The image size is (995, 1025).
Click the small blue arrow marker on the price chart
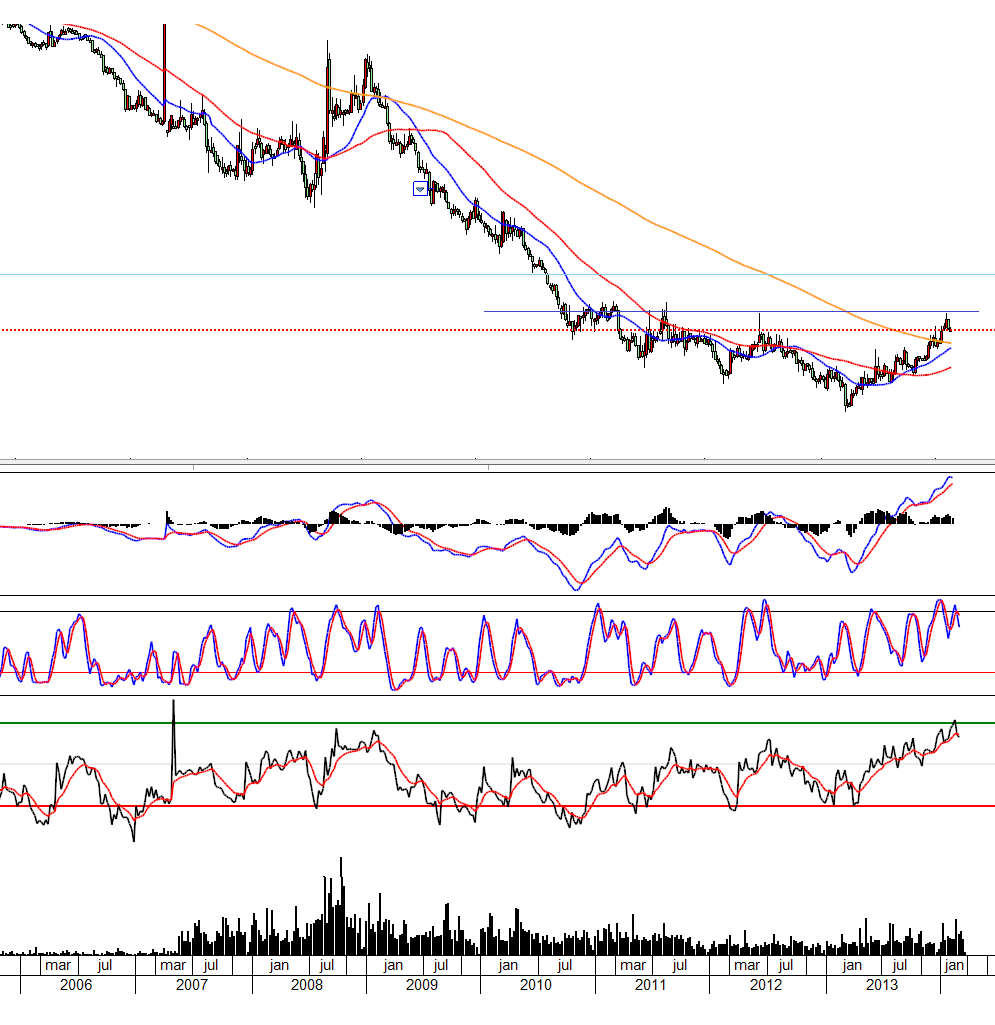[420, 189]
